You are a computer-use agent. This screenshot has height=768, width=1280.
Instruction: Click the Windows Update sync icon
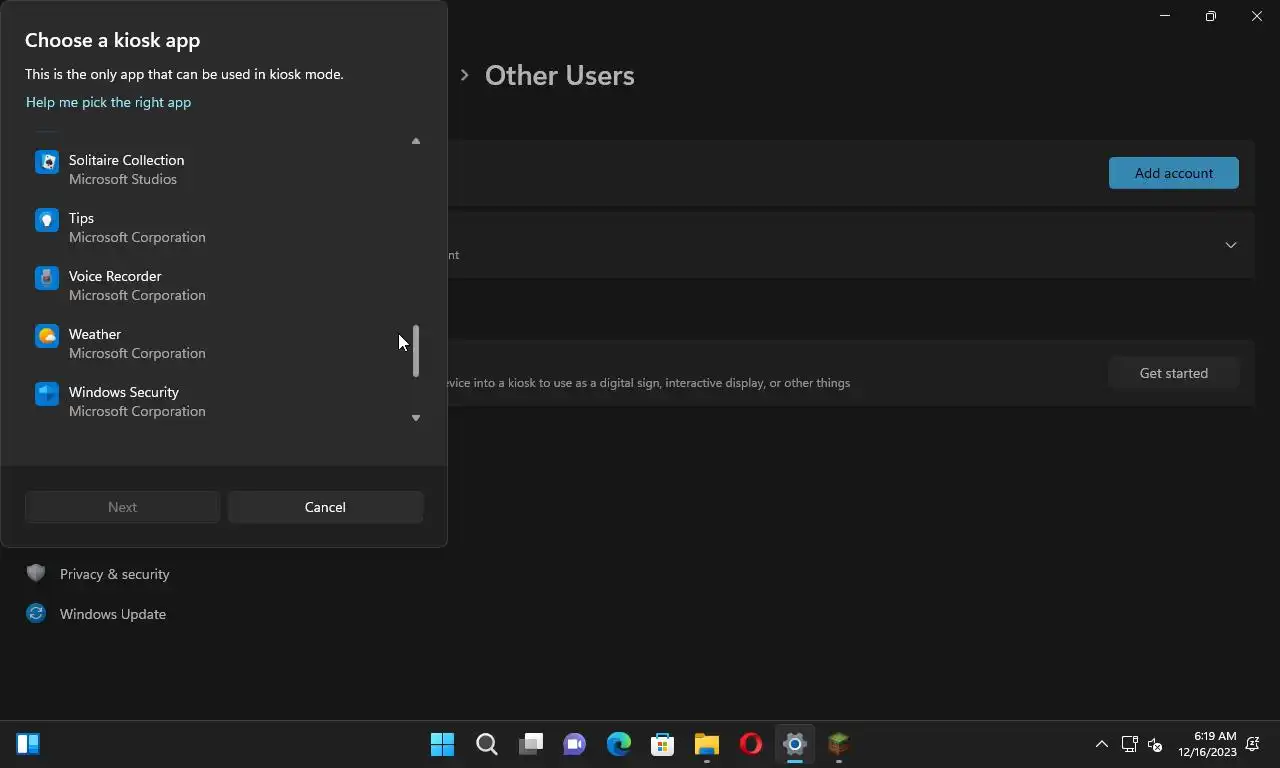[36, 613]
